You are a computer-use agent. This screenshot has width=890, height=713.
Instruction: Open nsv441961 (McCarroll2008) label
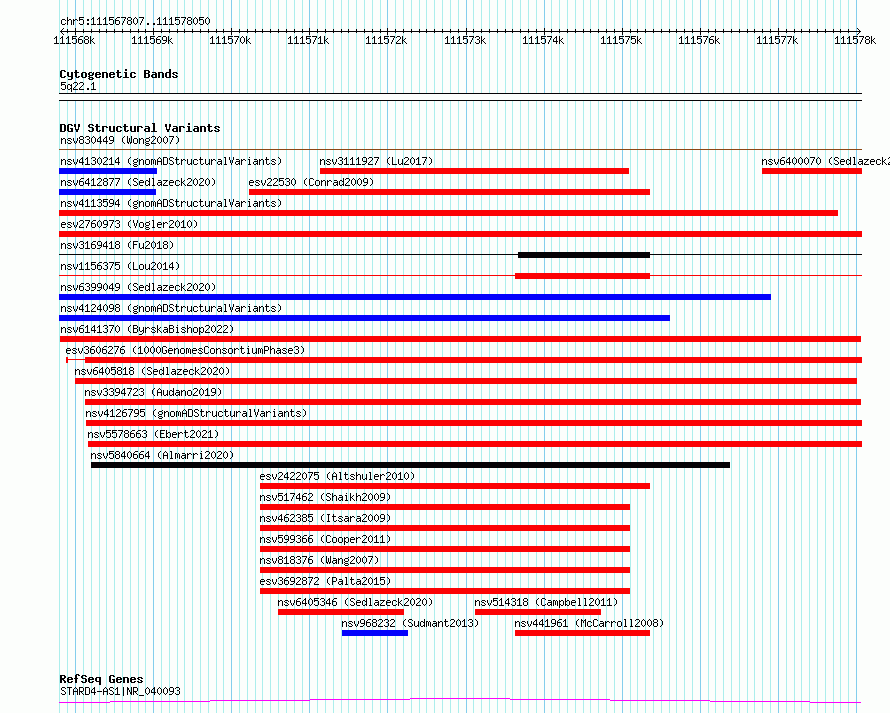pyautogui.click(x=589, y=623)
